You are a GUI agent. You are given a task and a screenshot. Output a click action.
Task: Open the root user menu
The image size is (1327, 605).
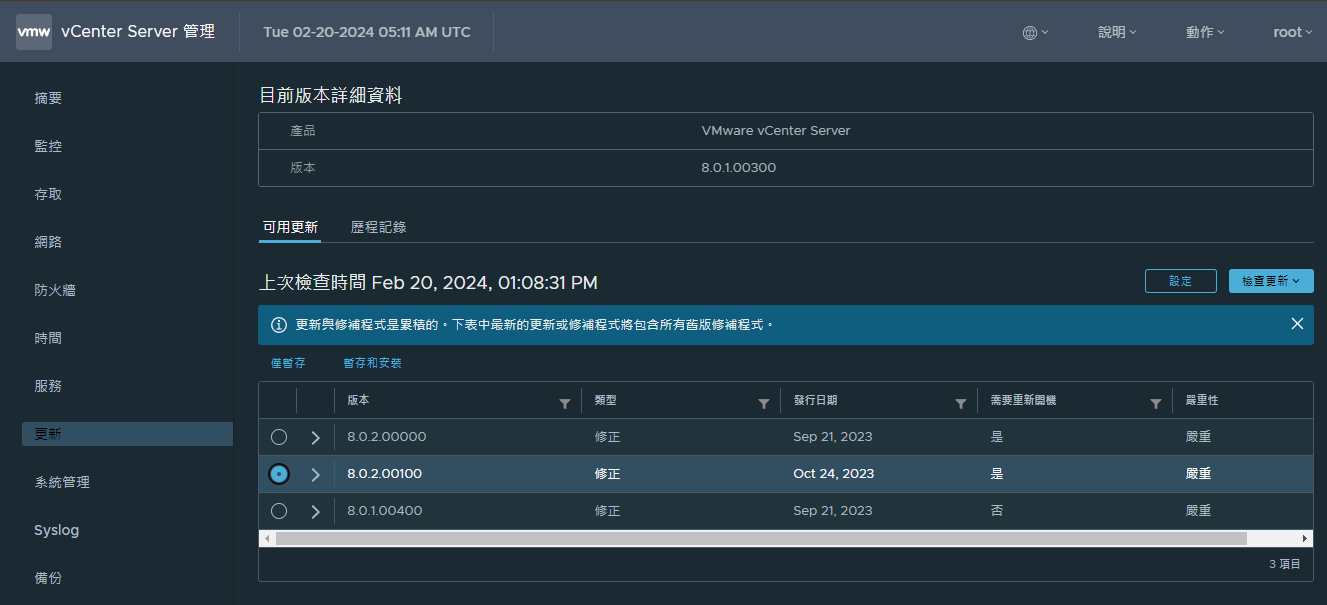pos(1293,32)
